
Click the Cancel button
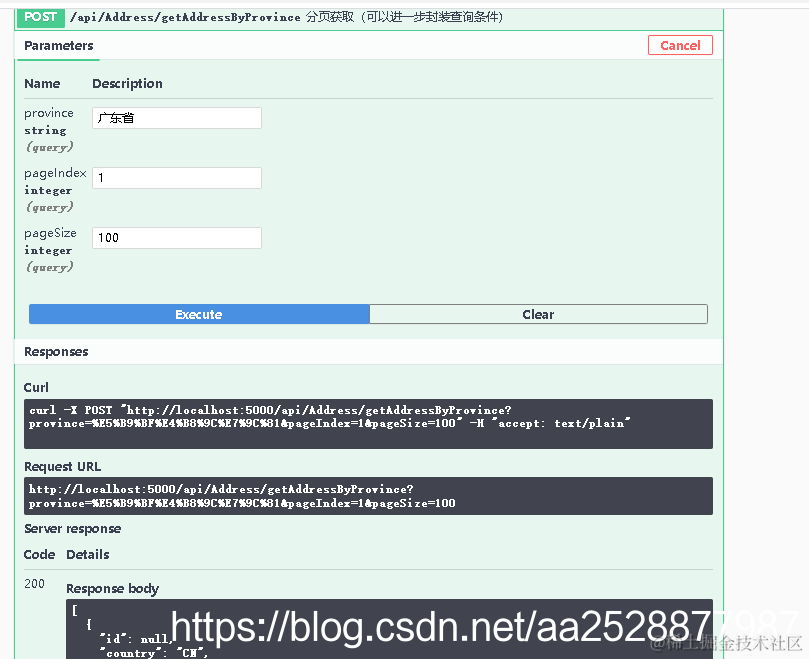click(680, 45)
